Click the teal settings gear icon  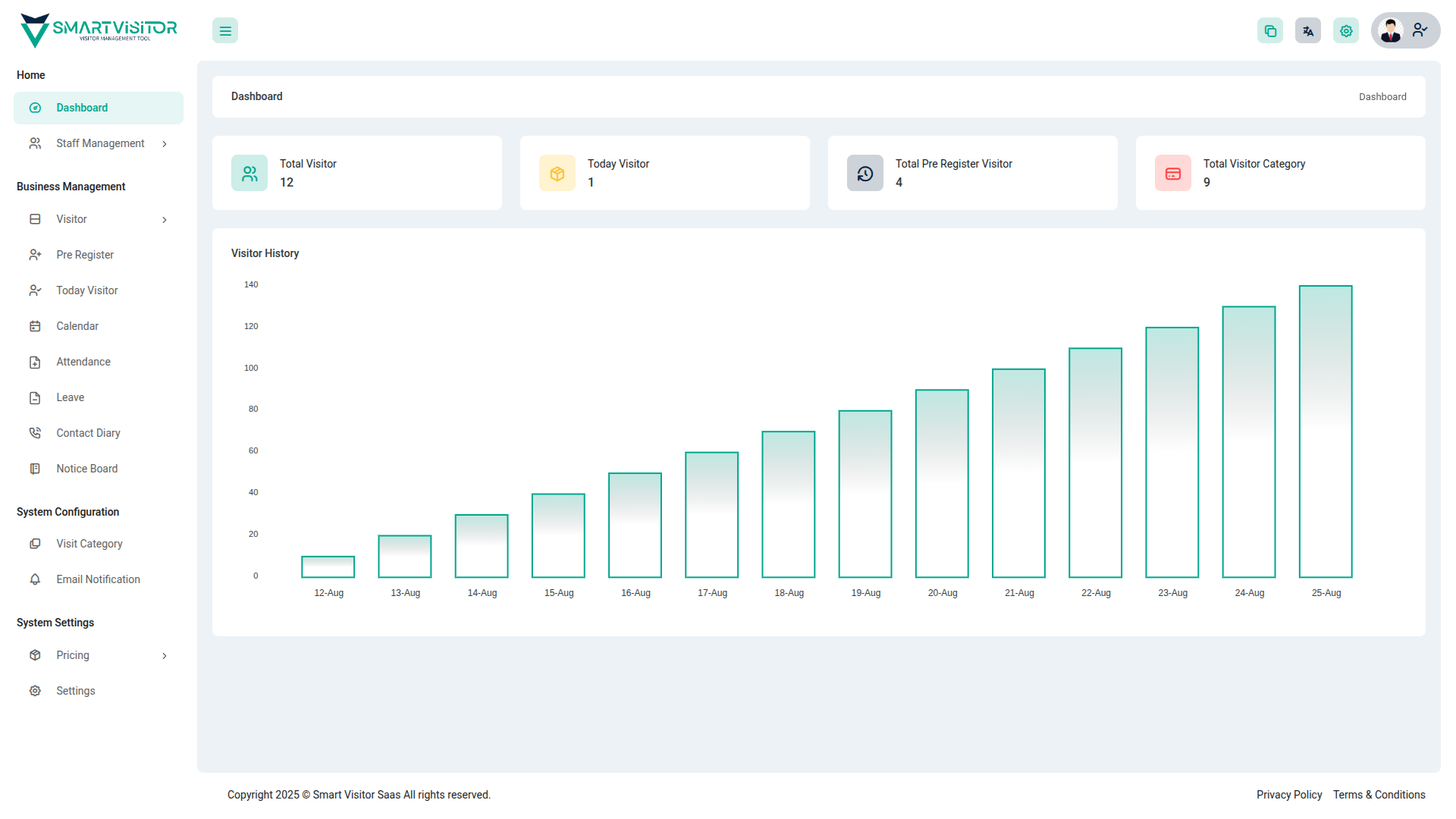point(1346,31)
